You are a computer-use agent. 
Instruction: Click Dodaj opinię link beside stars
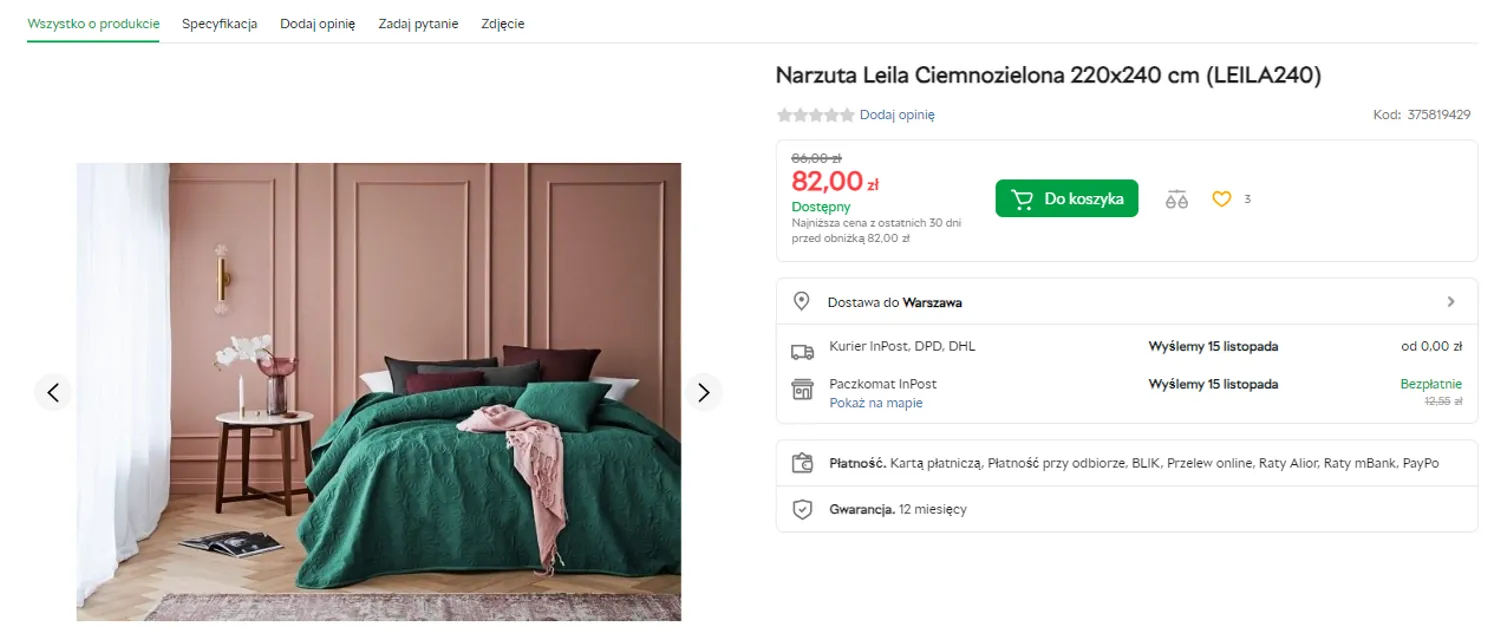(x=897, y=115)
